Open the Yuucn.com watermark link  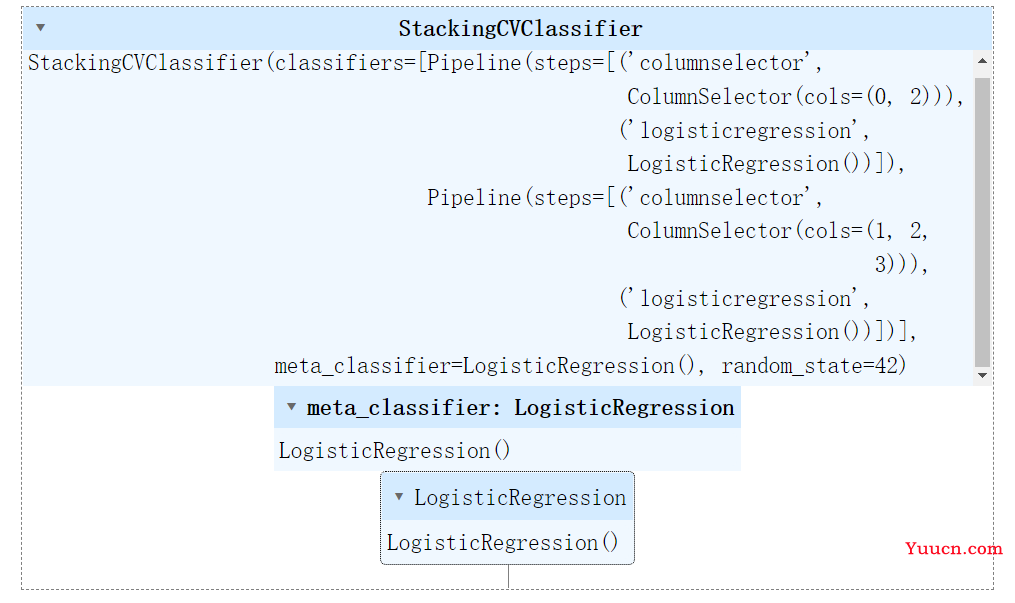coord(954,549)
